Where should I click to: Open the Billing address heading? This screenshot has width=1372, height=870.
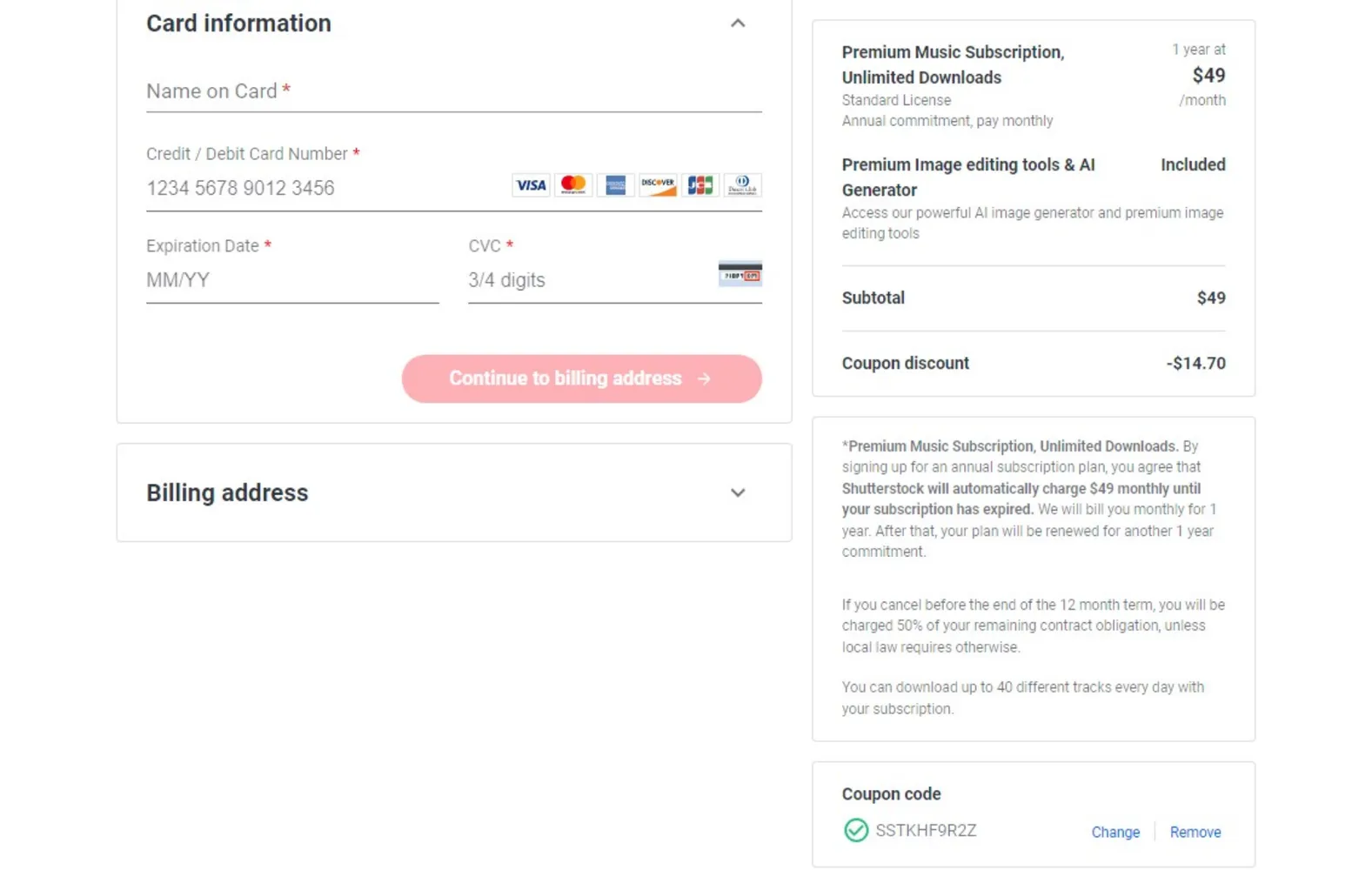227,493
